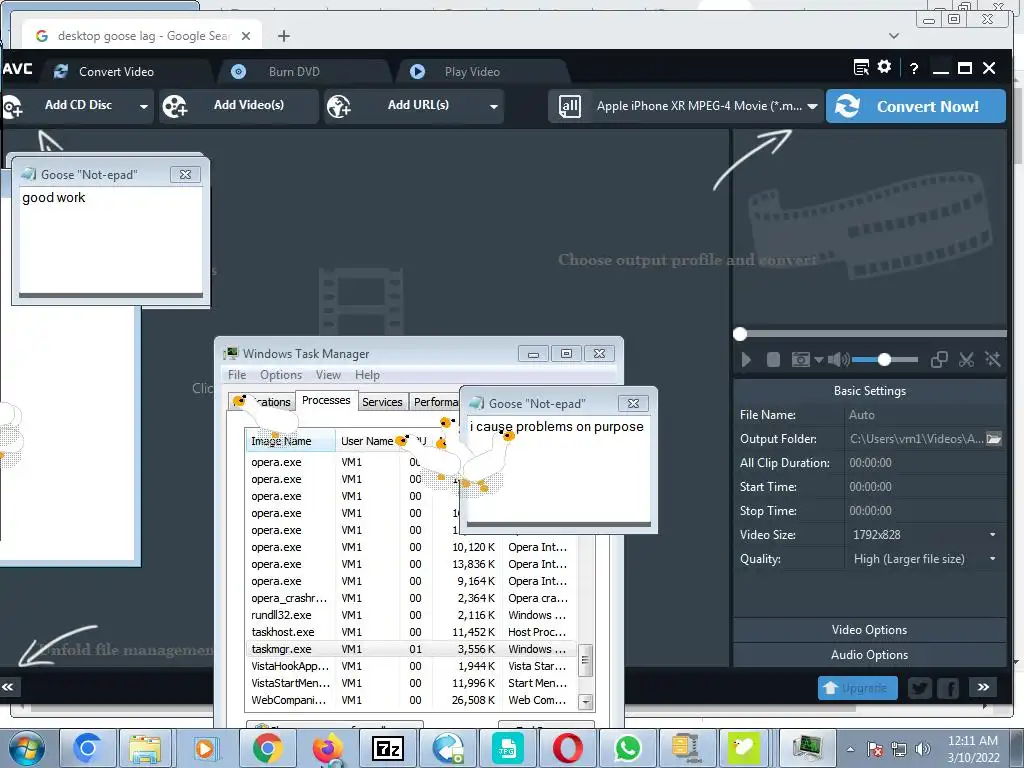Click the Task Manager scrollbar down arrow
The width and height of the screenshot is (1024, 768).
pos(586,702)
